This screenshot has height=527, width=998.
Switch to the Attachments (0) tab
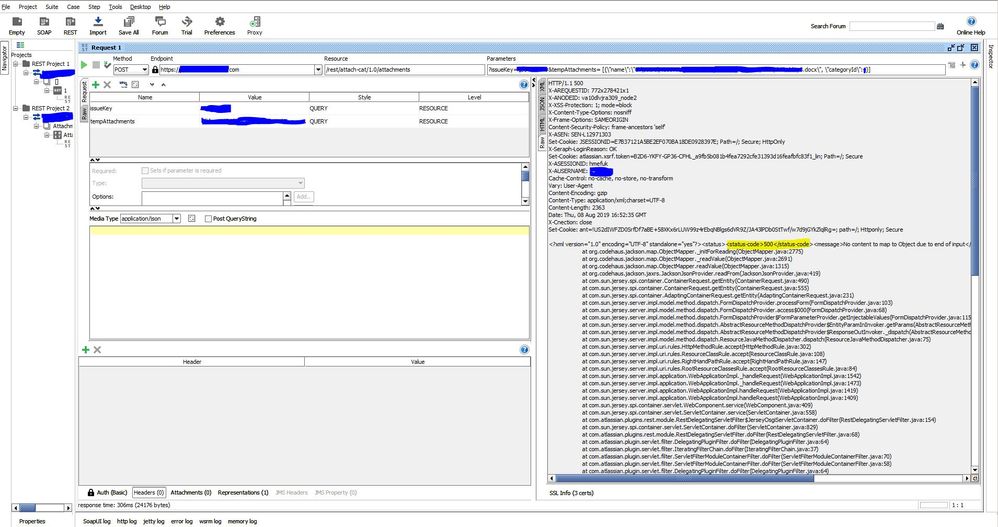point(190,492)
